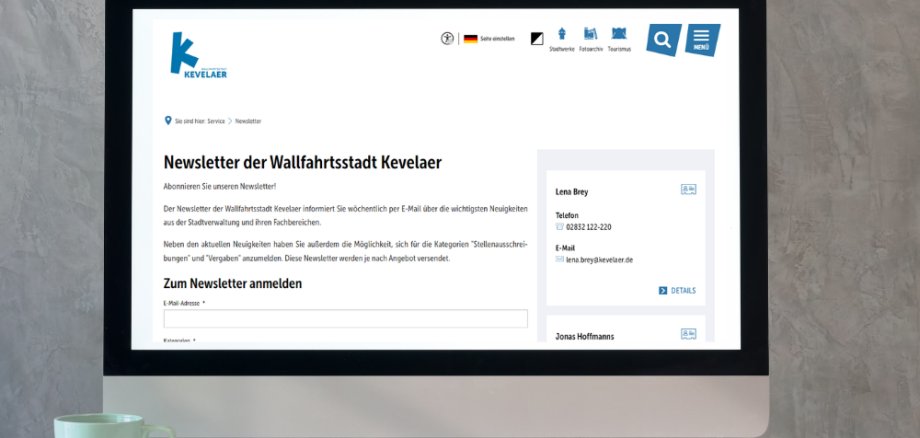920x438 pixels.
Task: Go to Service in the breadcrumb
Action: click(x=216, y=121)
